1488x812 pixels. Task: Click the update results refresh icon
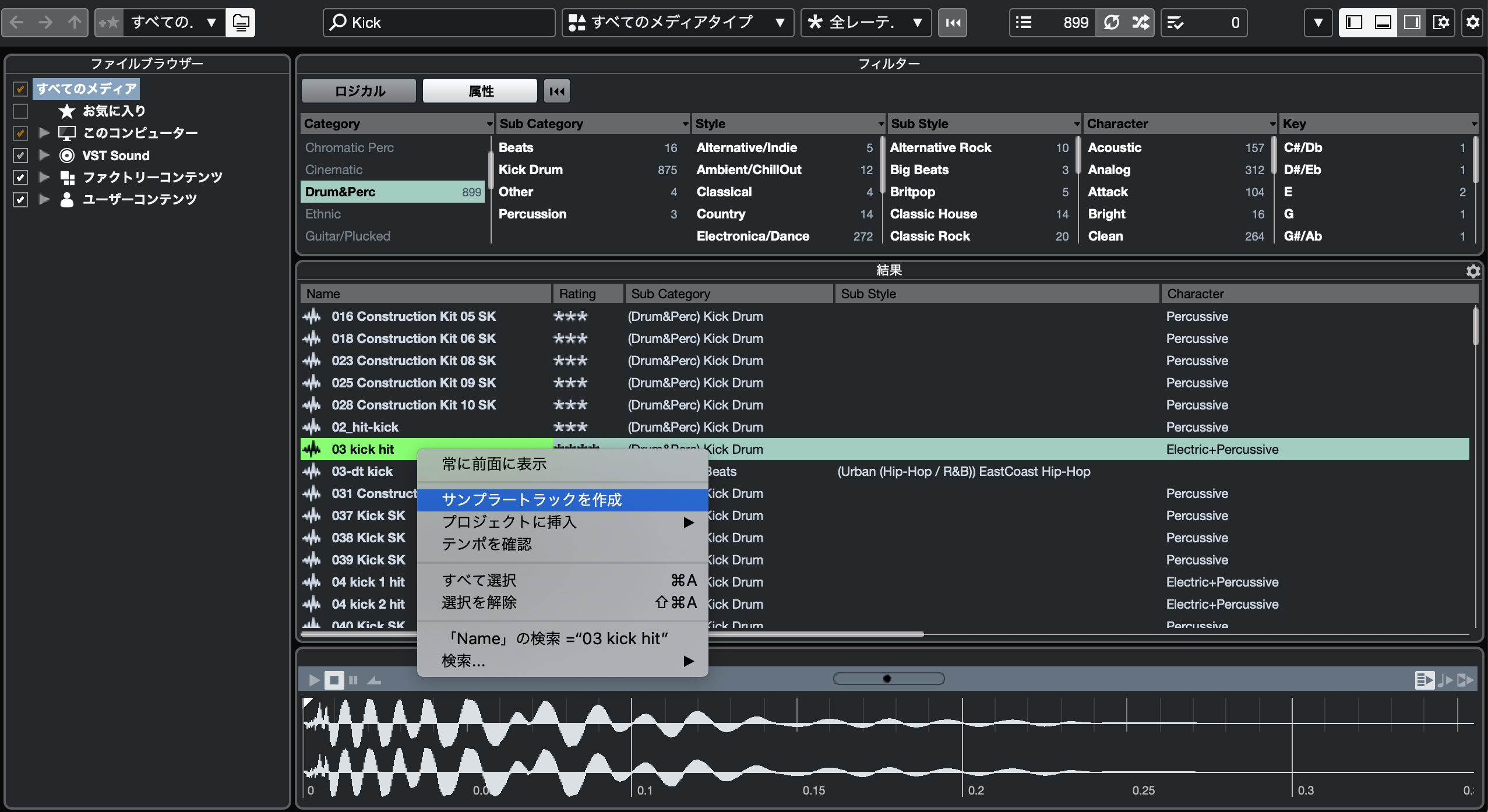(1111, 23)
